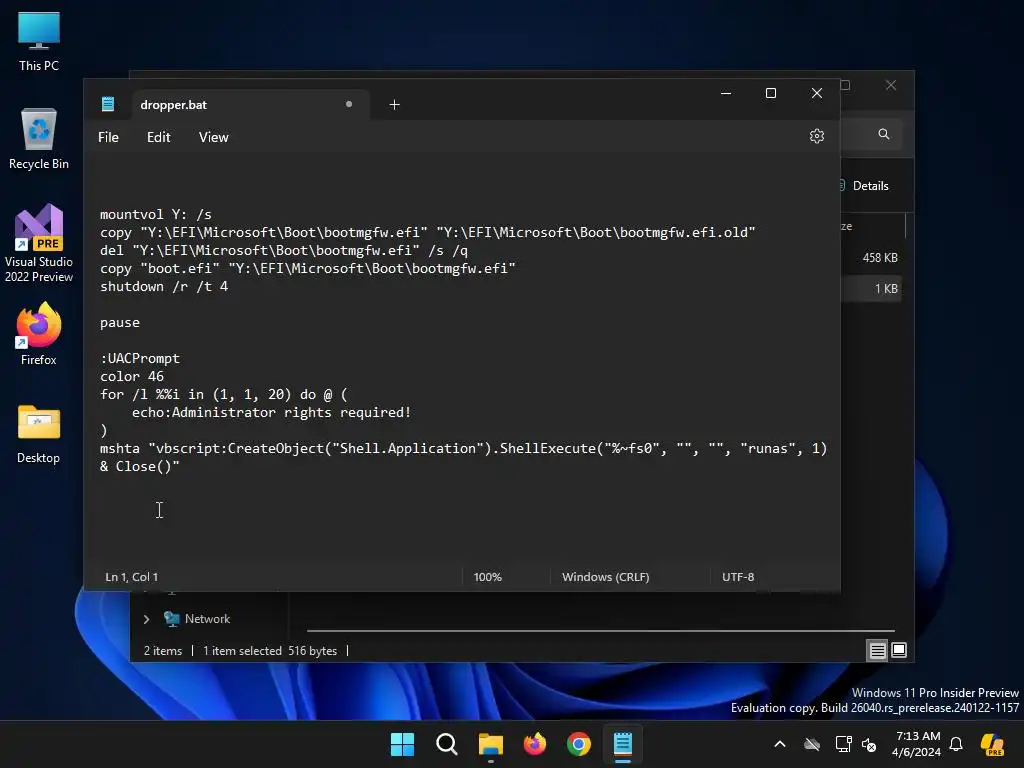Select the 1 KB file row in Explorer
1024x768 pixels.
tap(873, 289)
